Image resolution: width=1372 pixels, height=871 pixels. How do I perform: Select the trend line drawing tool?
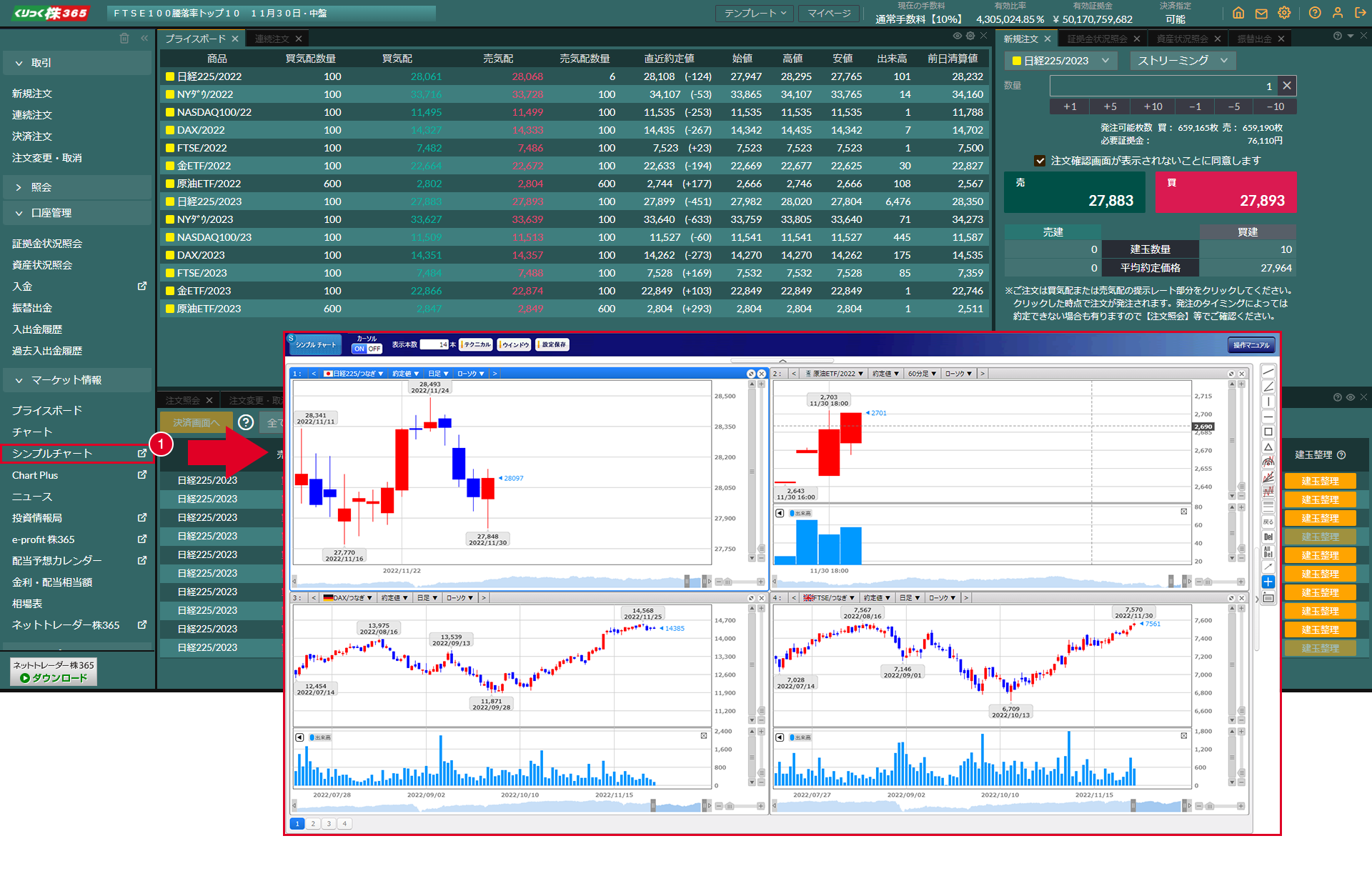[1268, 372]
